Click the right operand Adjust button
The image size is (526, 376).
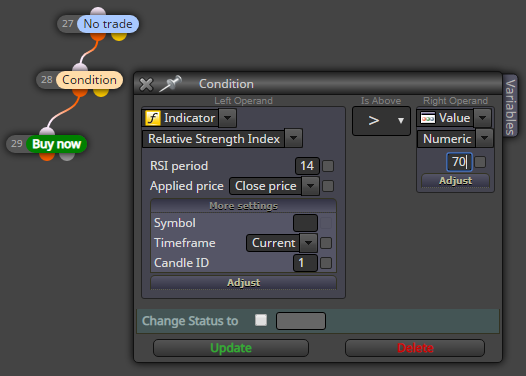[455, 180]
